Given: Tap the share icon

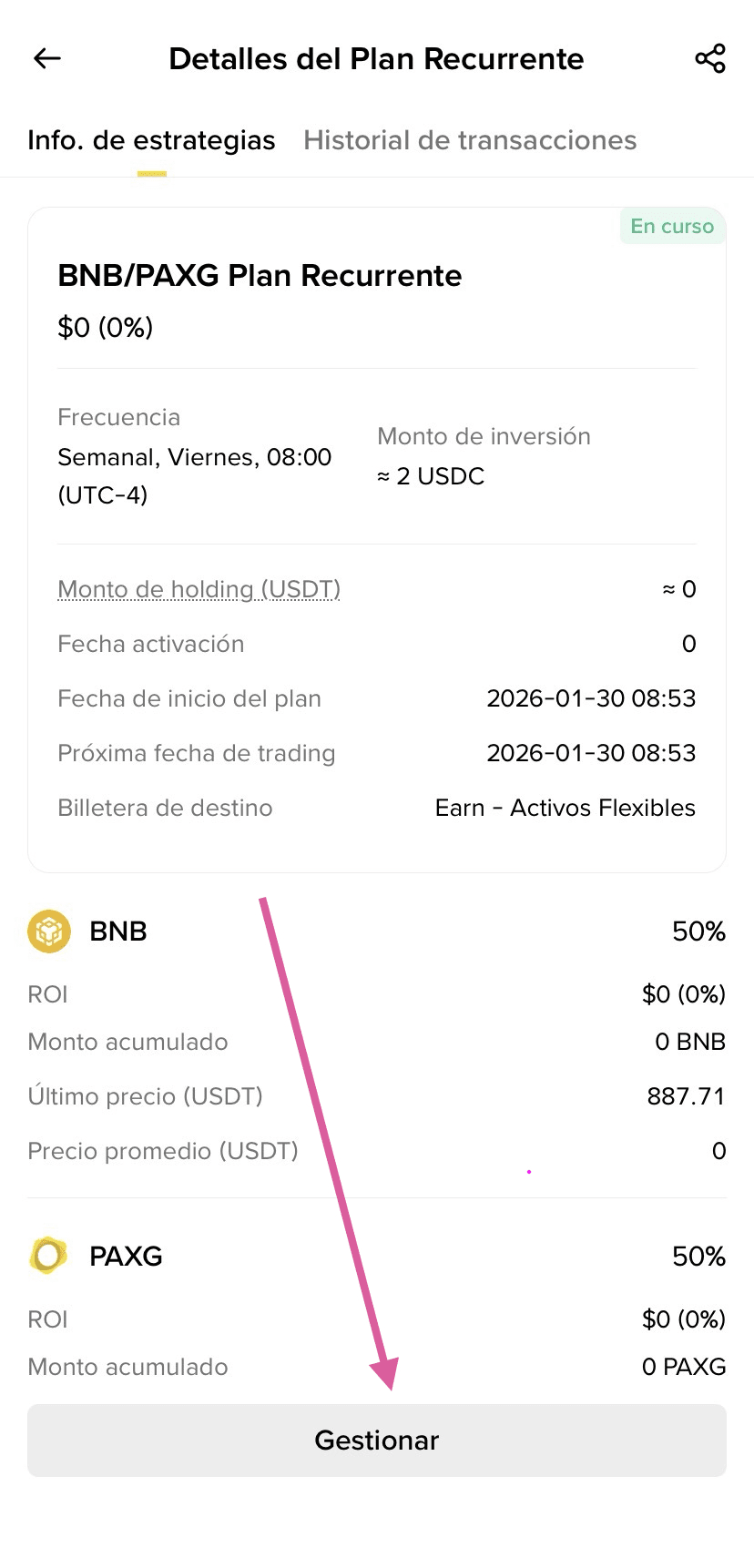Looking at the screenshot, I should pos(709,58).
